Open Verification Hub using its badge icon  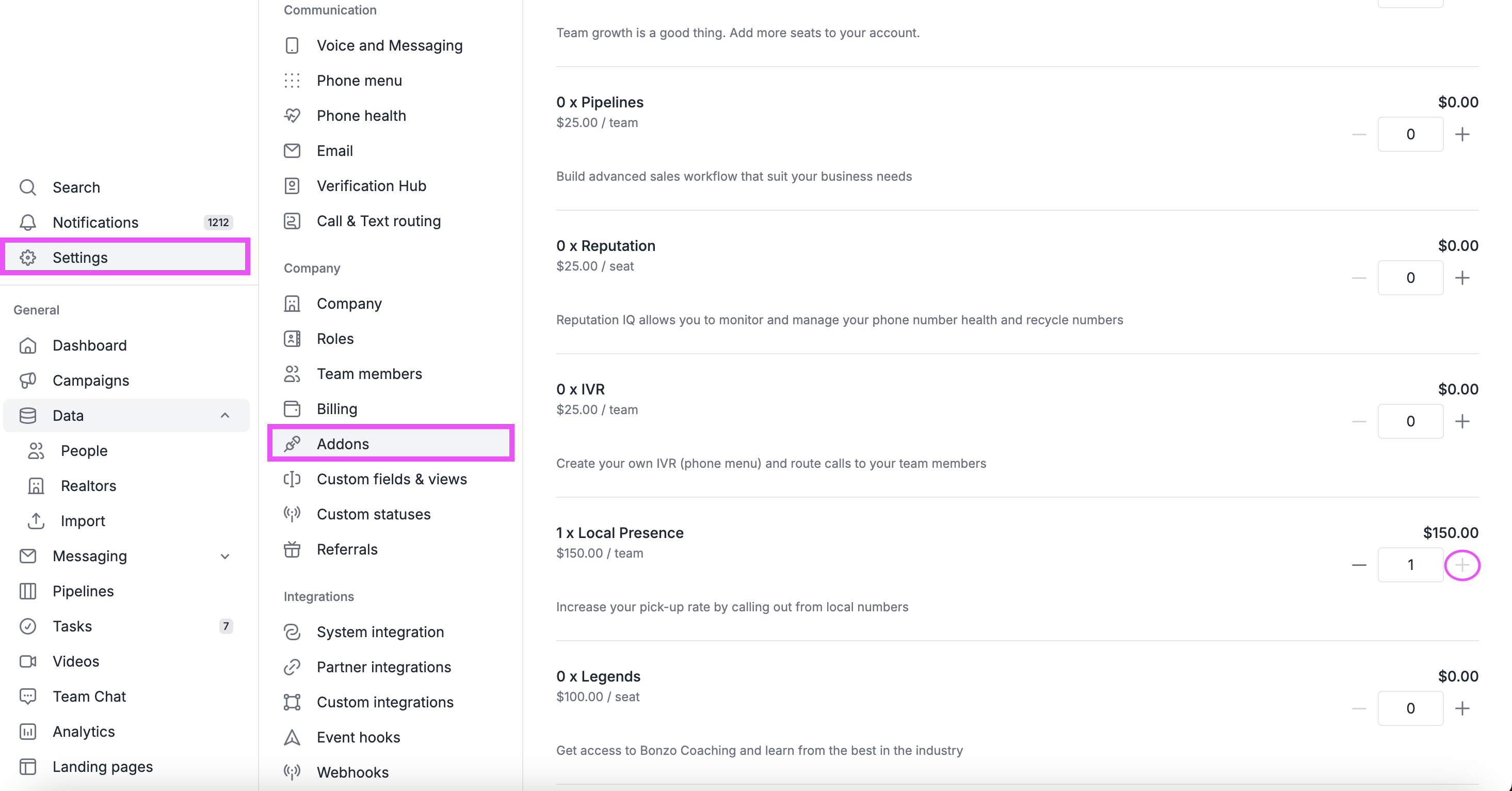pos(292,185)
